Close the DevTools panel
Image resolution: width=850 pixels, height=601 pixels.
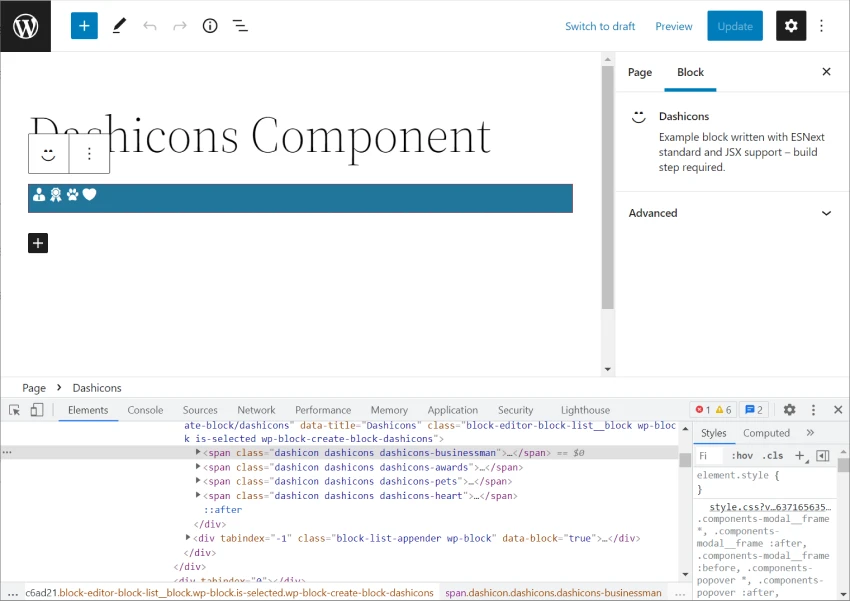838,410
